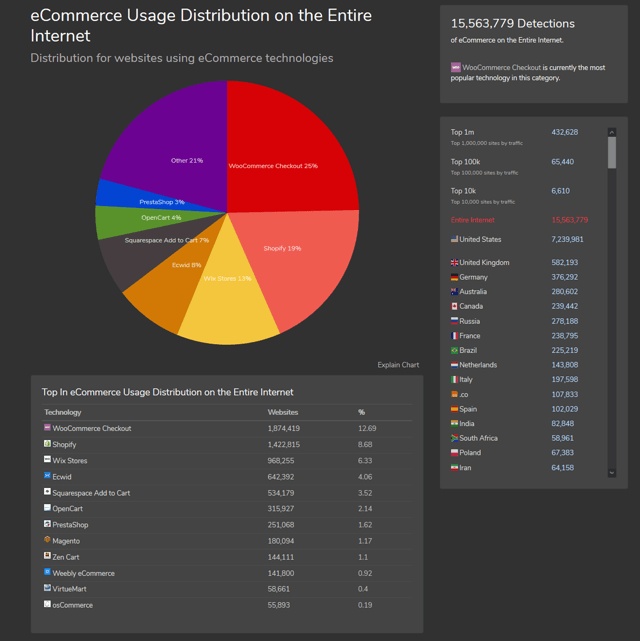This screenshot has height=641, width=640.
Task: Click the Ecwid row icon
Action: (47, 476)
